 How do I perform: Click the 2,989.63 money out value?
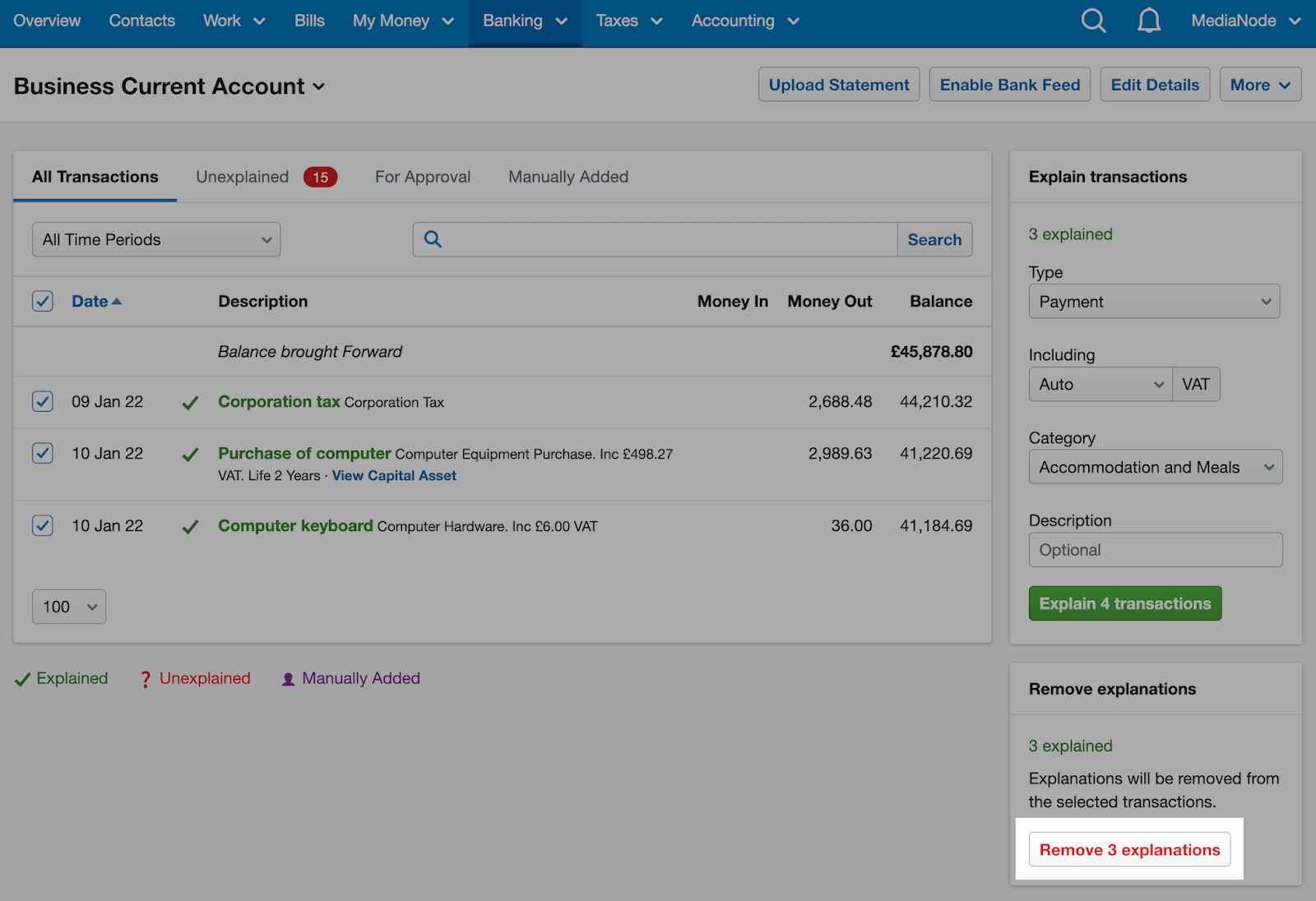click(840, 454)
